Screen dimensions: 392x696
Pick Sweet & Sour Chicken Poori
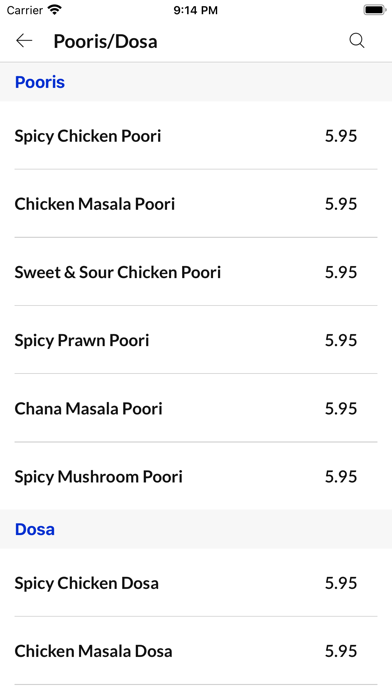coord(196,272)
